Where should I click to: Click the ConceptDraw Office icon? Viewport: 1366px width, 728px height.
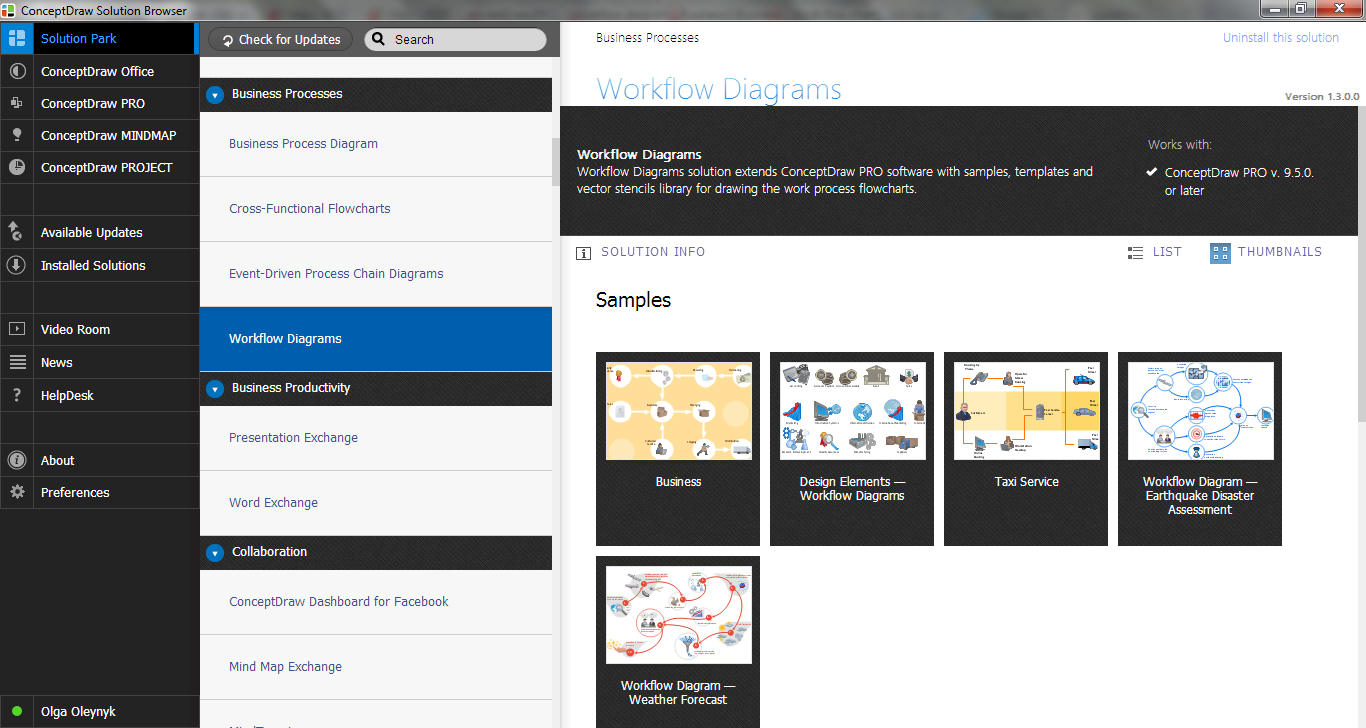click(x=16, y=71)
